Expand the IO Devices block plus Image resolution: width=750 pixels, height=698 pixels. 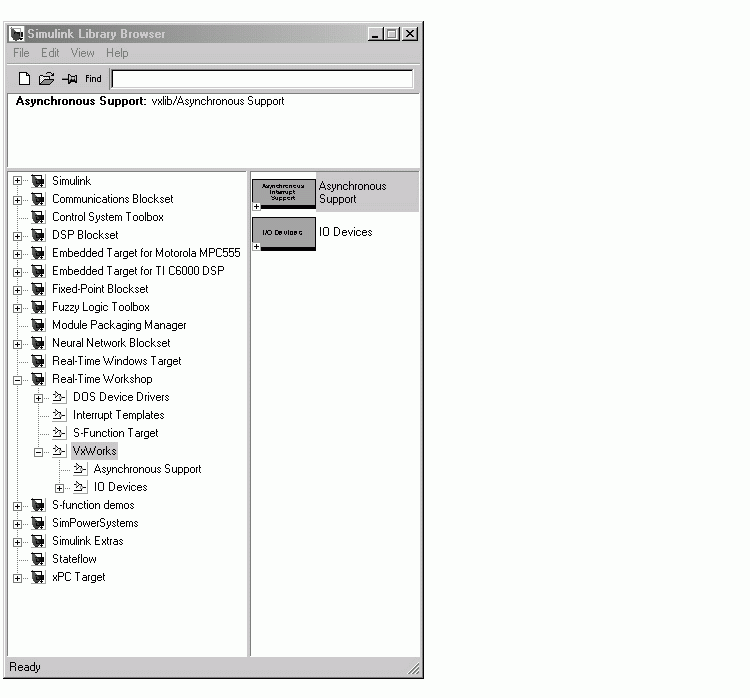pyautogui.click(x=257, y=247)
